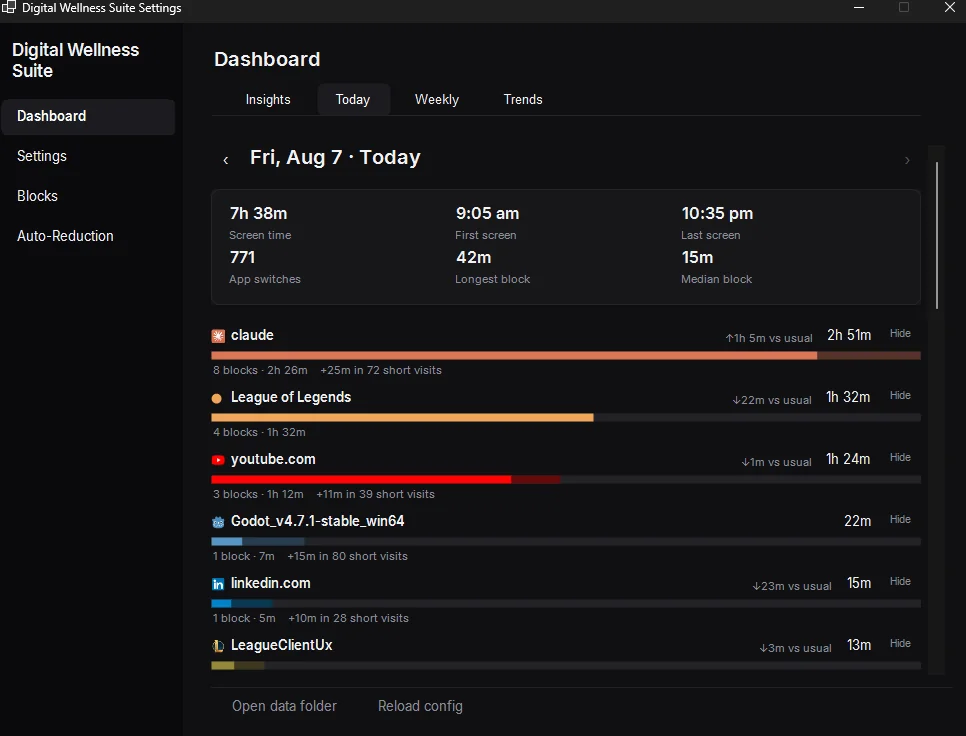Click the linkedin.com usage bar
The width and height of the screenshot is (966, 736).
(566, 604)
